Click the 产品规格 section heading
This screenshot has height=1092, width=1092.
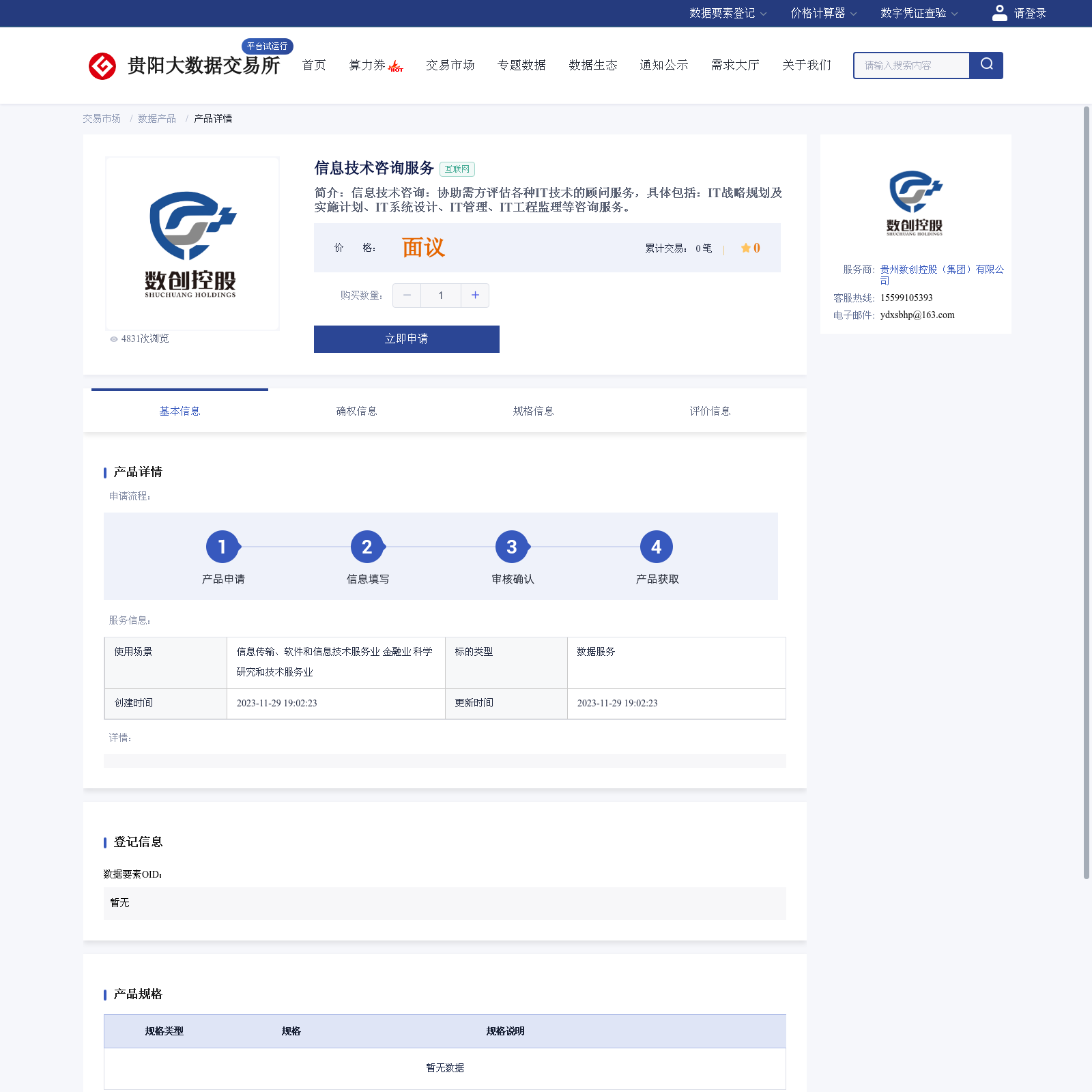coord(138,994)
